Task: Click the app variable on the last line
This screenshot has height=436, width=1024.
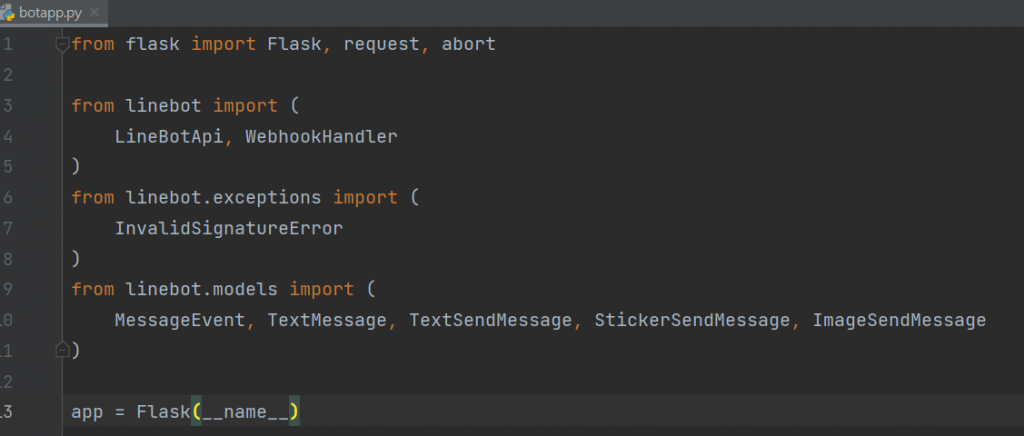Action: point(87,412)
